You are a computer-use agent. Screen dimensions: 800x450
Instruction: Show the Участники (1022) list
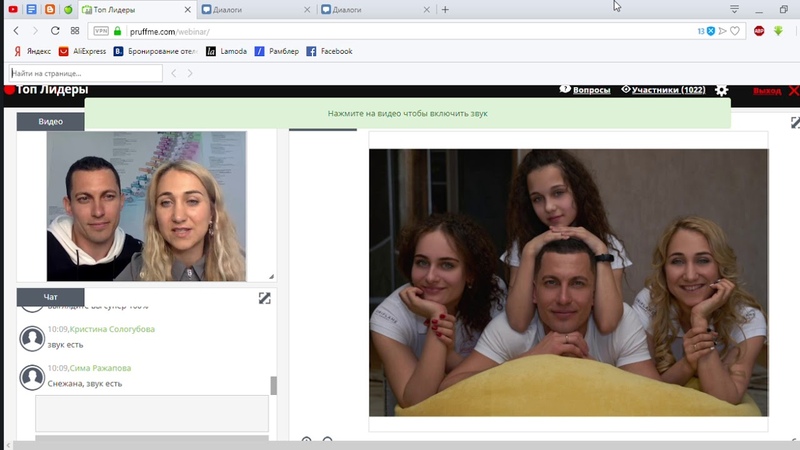(x=663, y=90)
